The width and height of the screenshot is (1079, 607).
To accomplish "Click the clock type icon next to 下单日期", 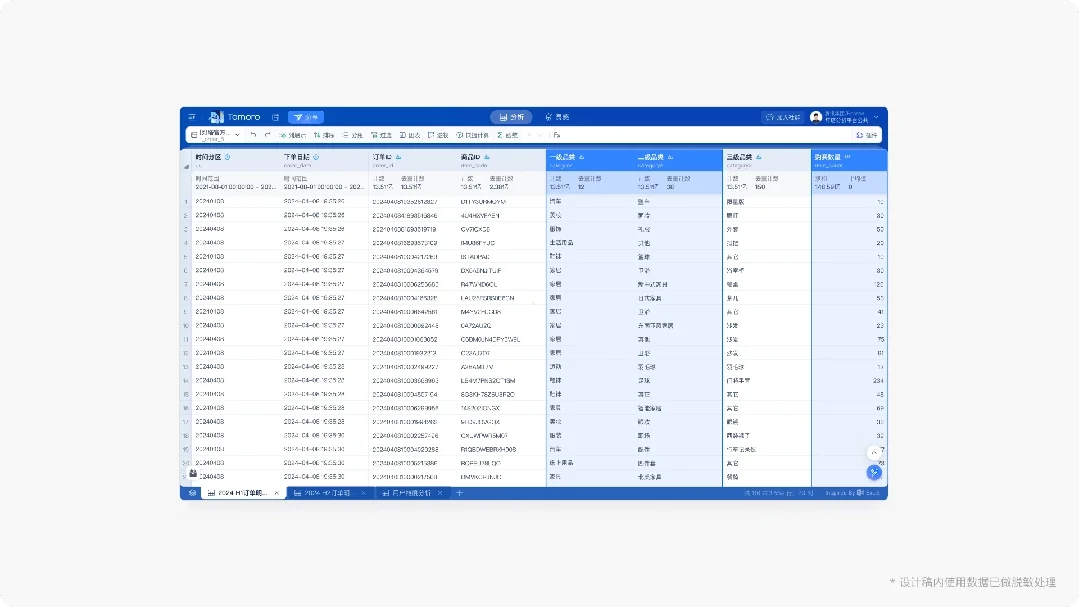I will click(x=317, y=157).
